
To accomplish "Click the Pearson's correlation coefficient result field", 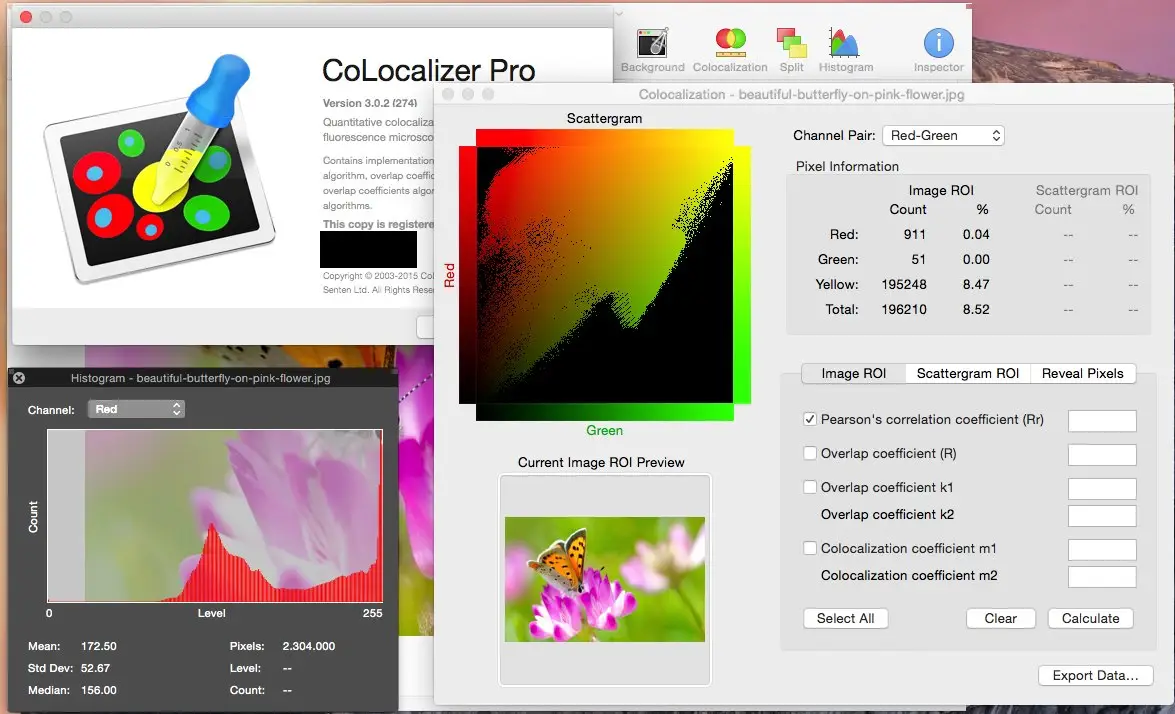I will click(1102, 421).
